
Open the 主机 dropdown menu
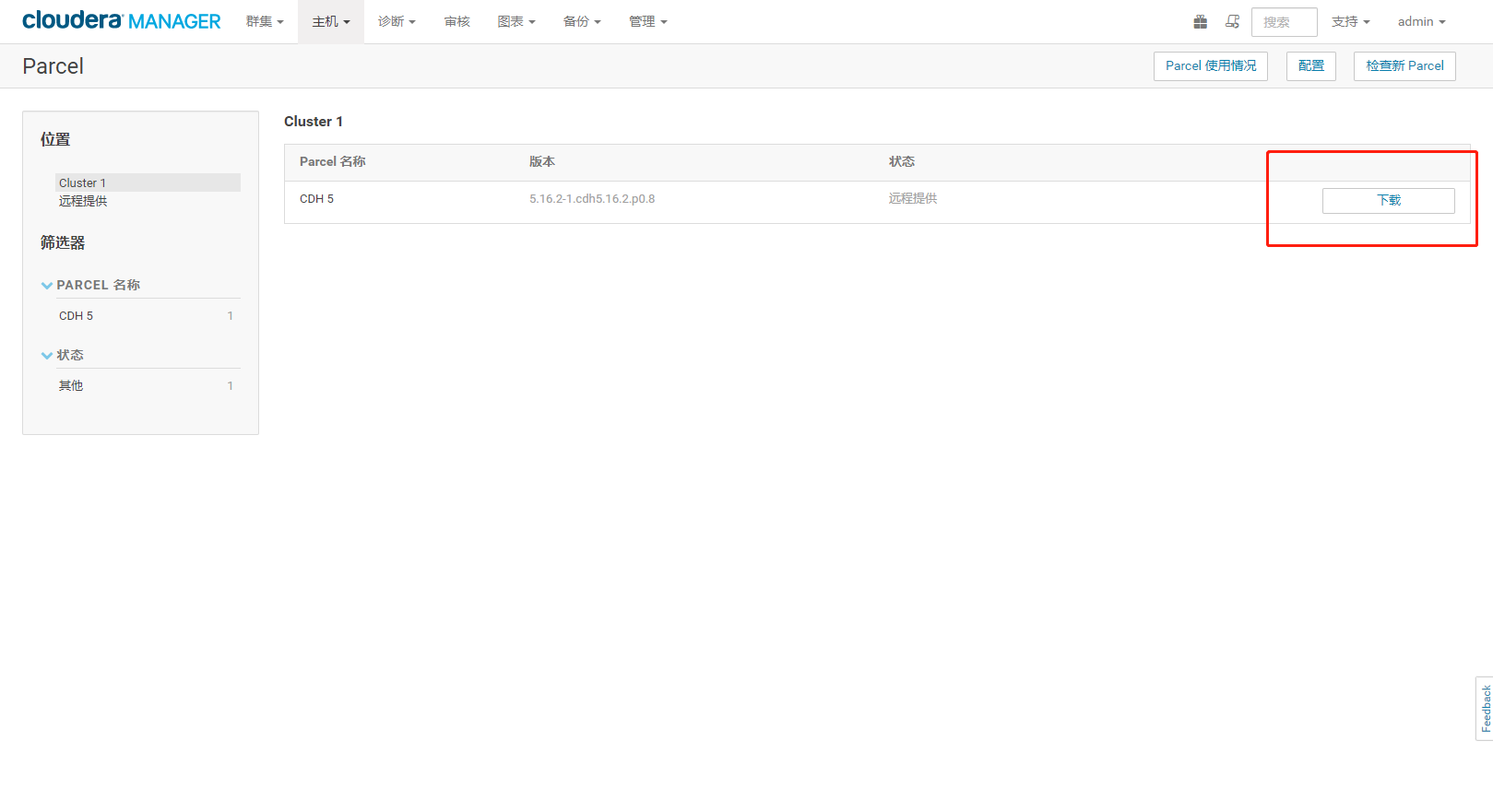[x=331, y=21]
